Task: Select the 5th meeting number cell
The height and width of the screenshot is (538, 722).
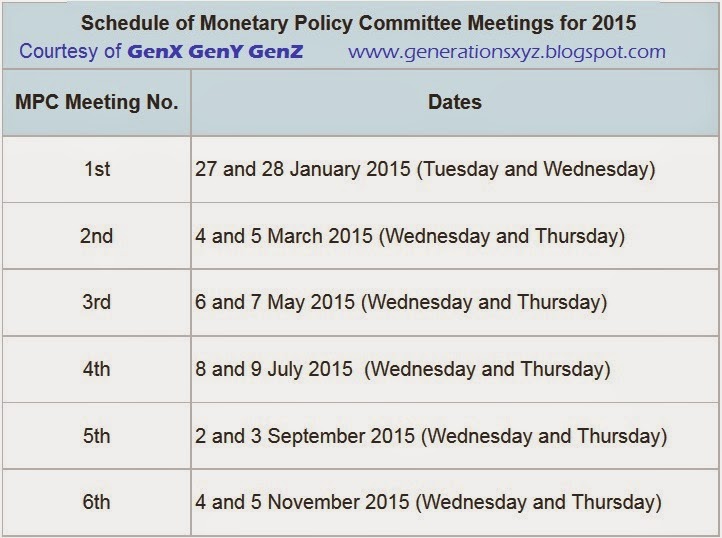Action: click(96, 436)
